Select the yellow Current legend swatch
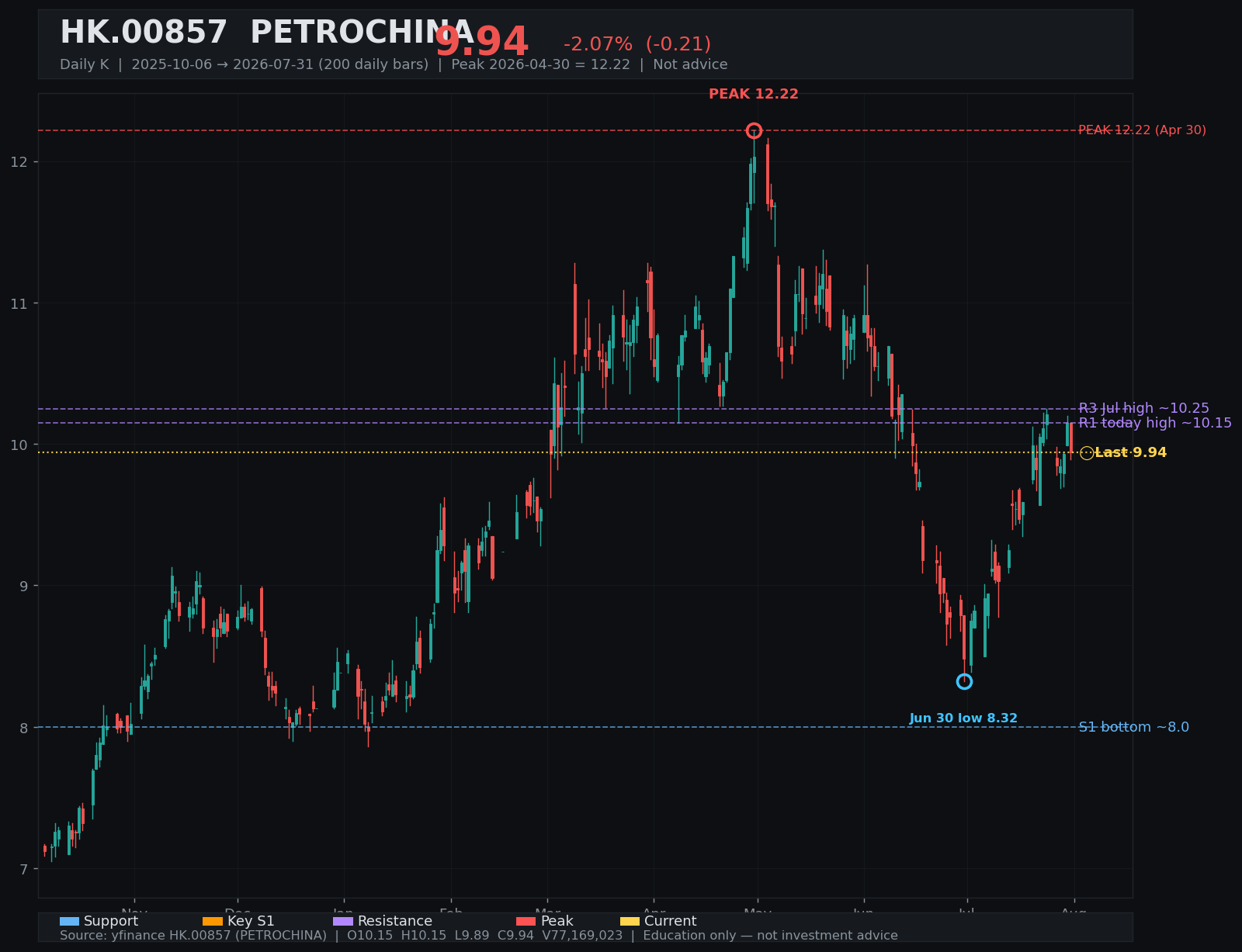Viewport: 1242px width, 952px height. [630, 922]
